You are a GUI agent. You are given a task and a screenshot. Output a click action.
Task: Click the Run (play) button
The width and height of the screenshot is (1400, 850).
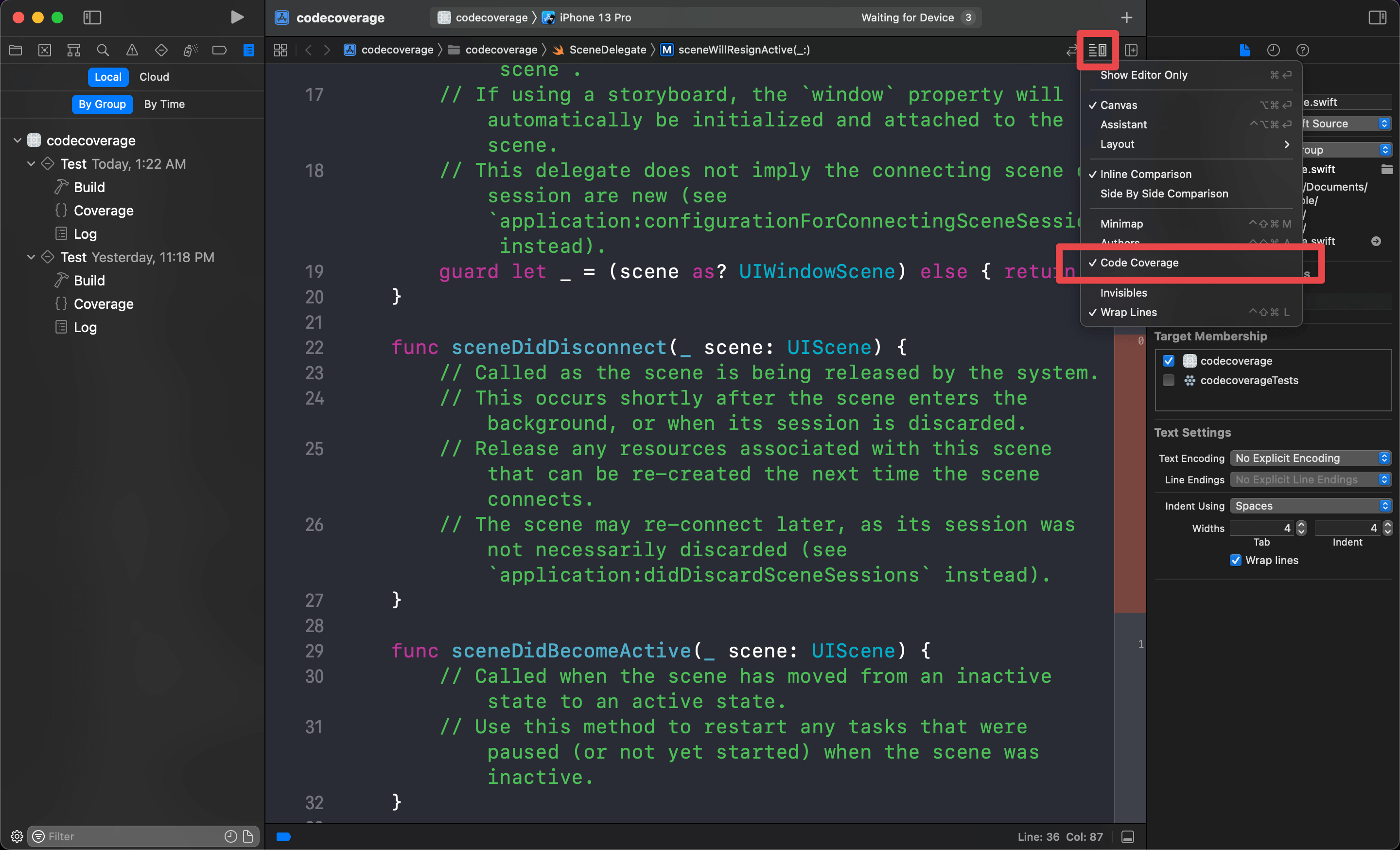[x=237, y=17]
